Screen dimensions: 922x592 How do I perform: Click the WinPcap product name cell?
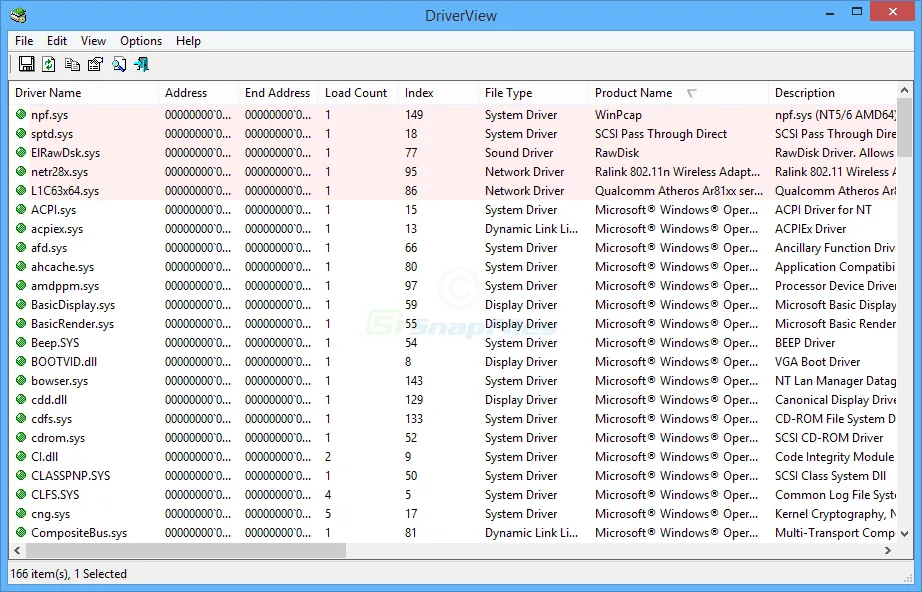[618, 115]
